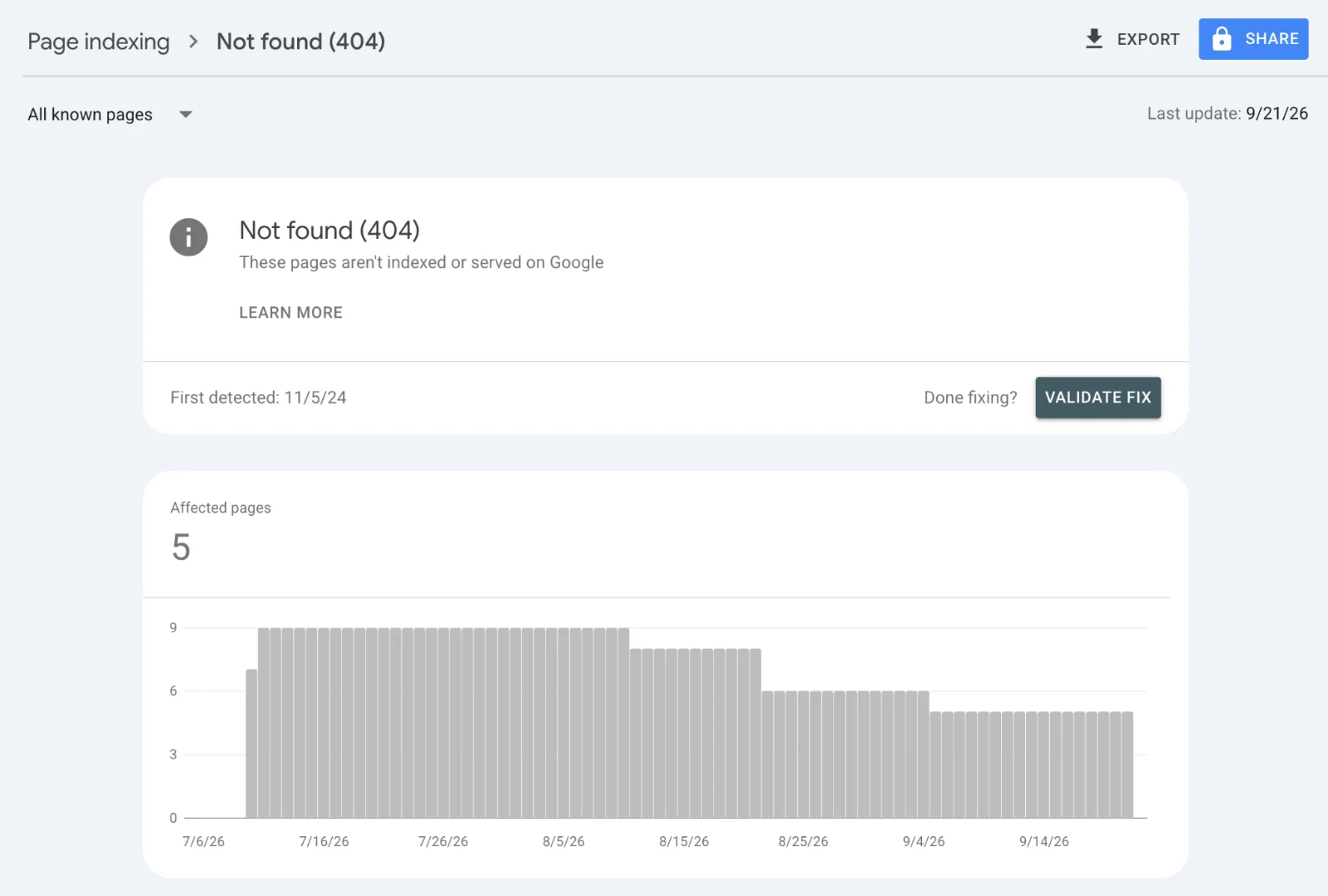Click the chart bar above 8/15/26

[x=684, y=733]
